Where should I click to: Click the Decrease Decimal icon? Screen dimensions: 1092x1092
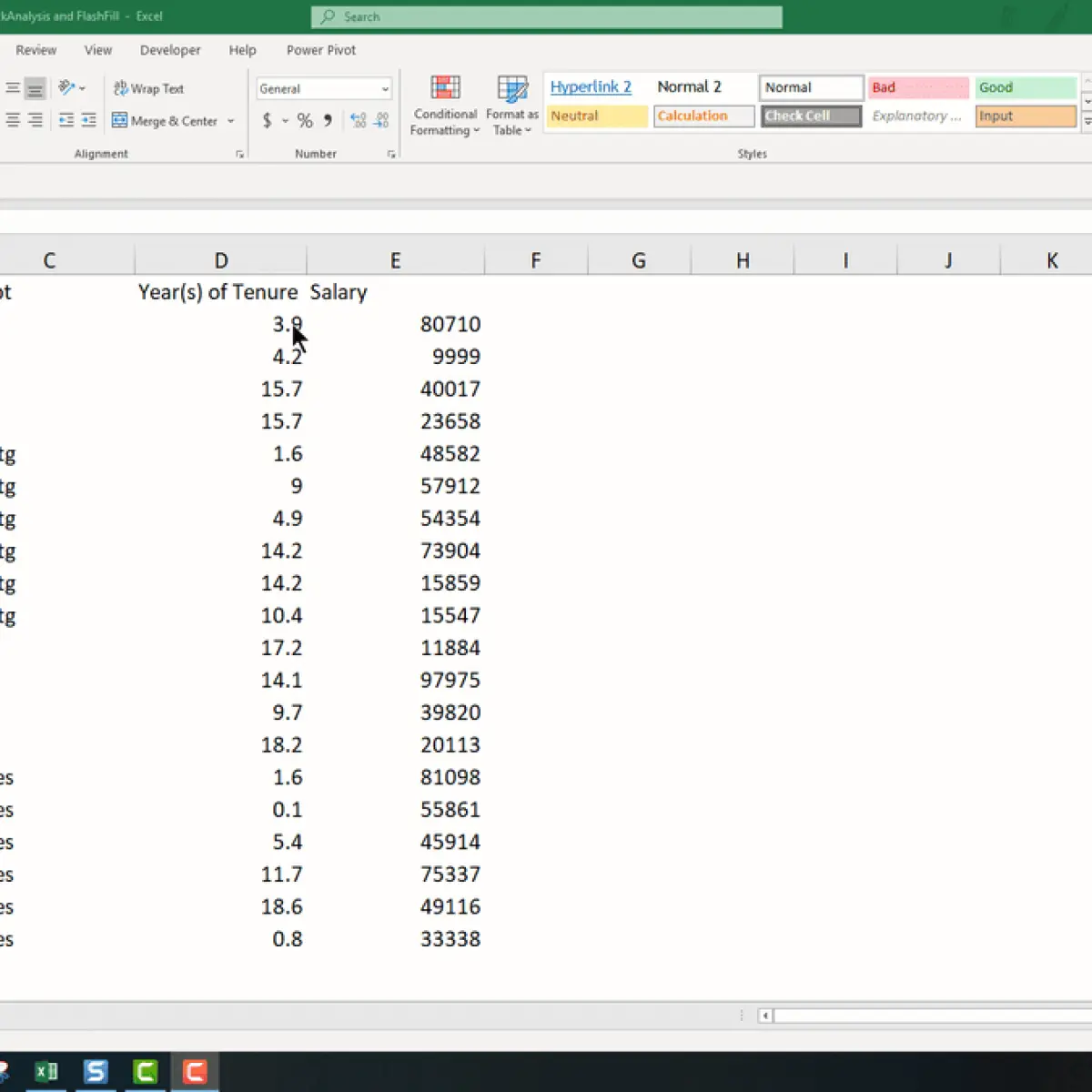coord(381,120)
